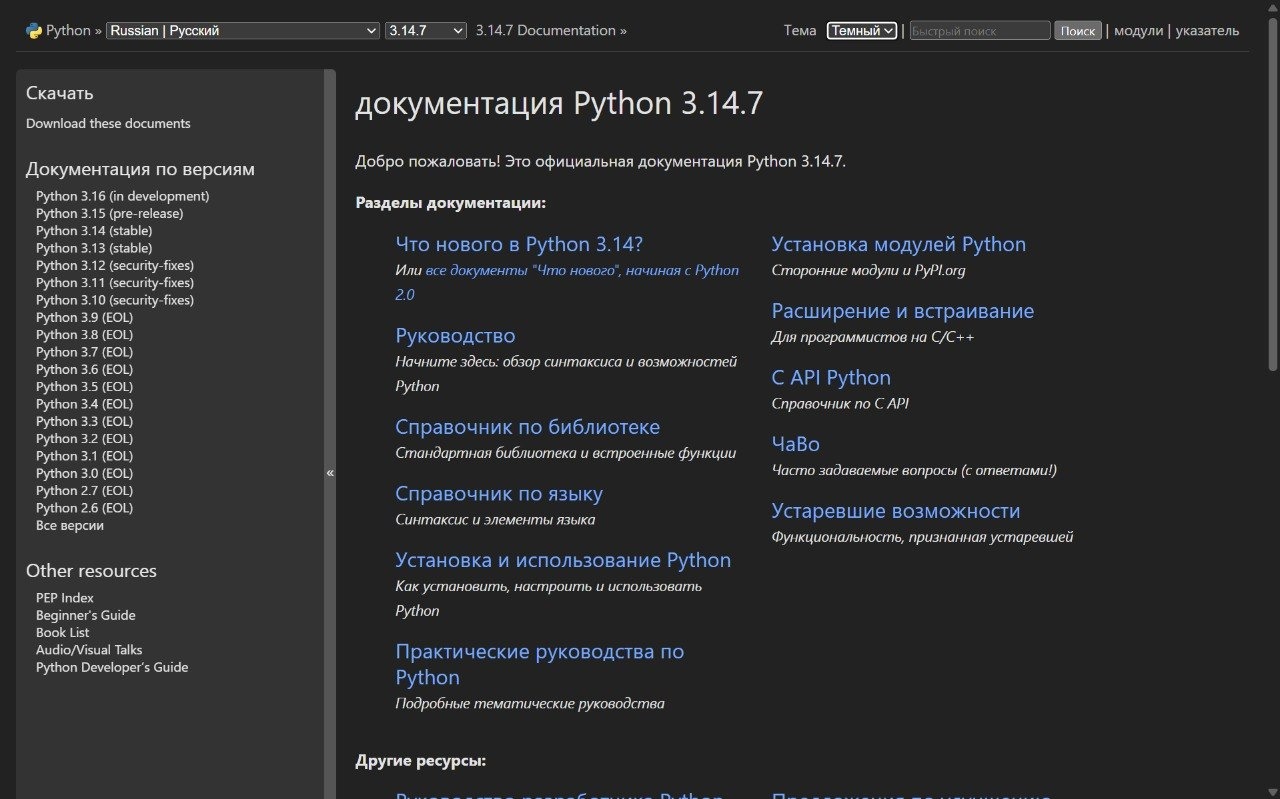Open Python 3.7 (EOL) docs
Viewport: 1280px width, 799px height.
click(84, 352)
